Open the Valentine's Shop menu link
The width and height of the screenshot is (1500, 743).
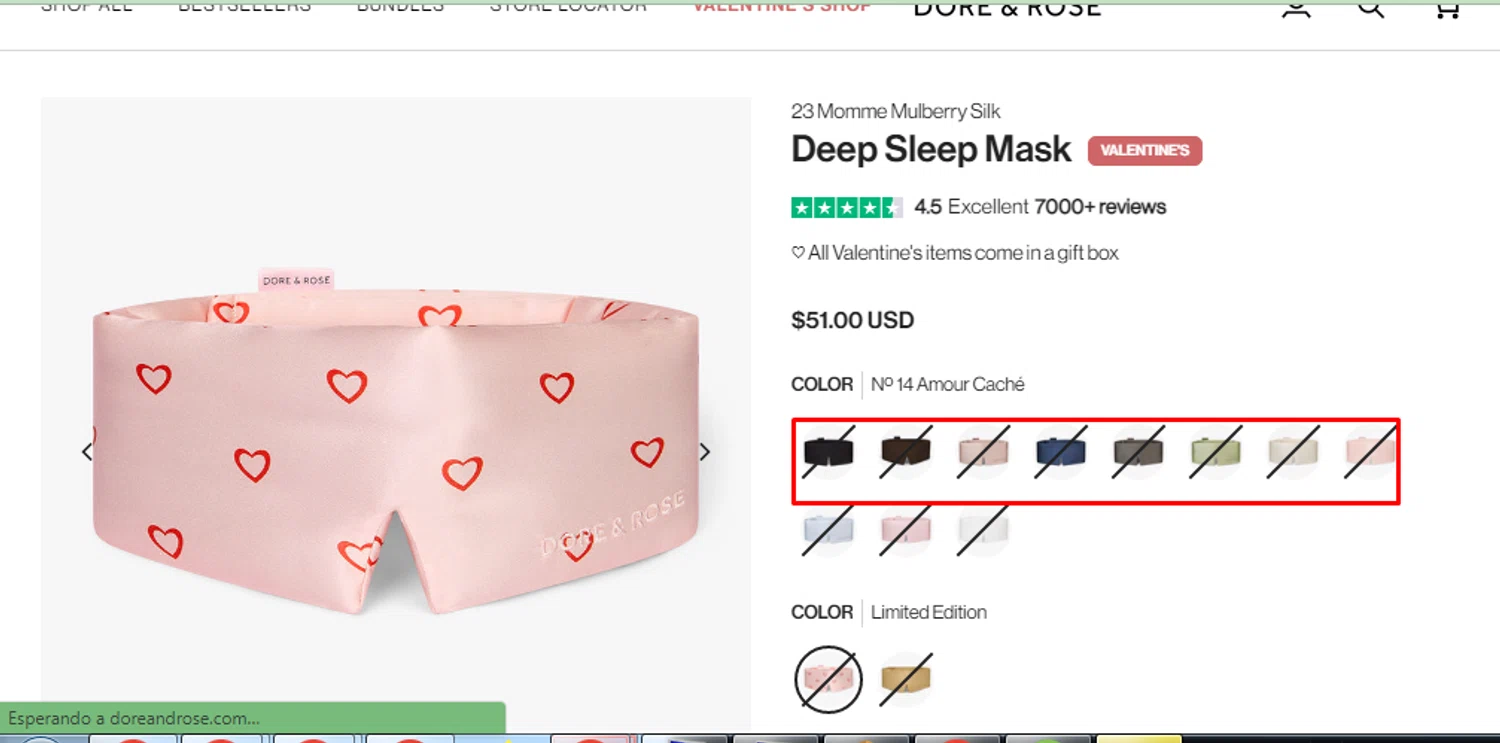(781, 6)
